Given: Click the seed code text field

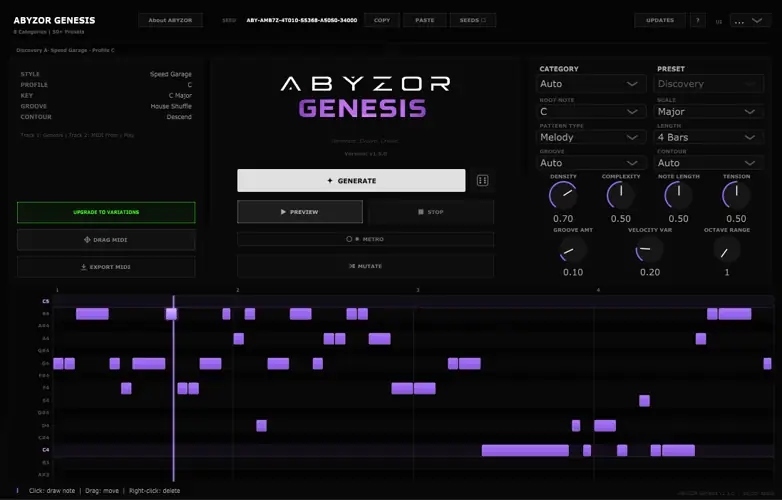Looking at the screenshot, I should point(302,20).
